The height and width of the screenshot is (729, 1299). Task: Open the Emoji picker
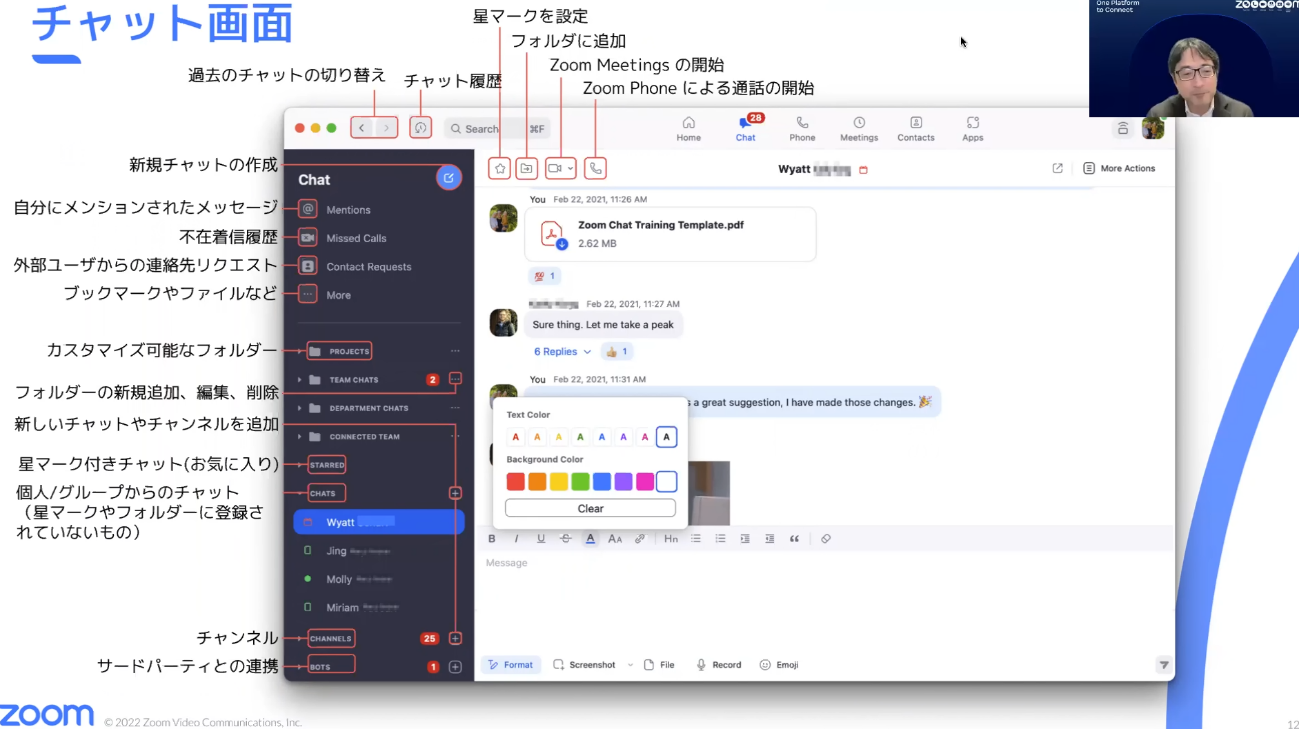tap(779, 665)
